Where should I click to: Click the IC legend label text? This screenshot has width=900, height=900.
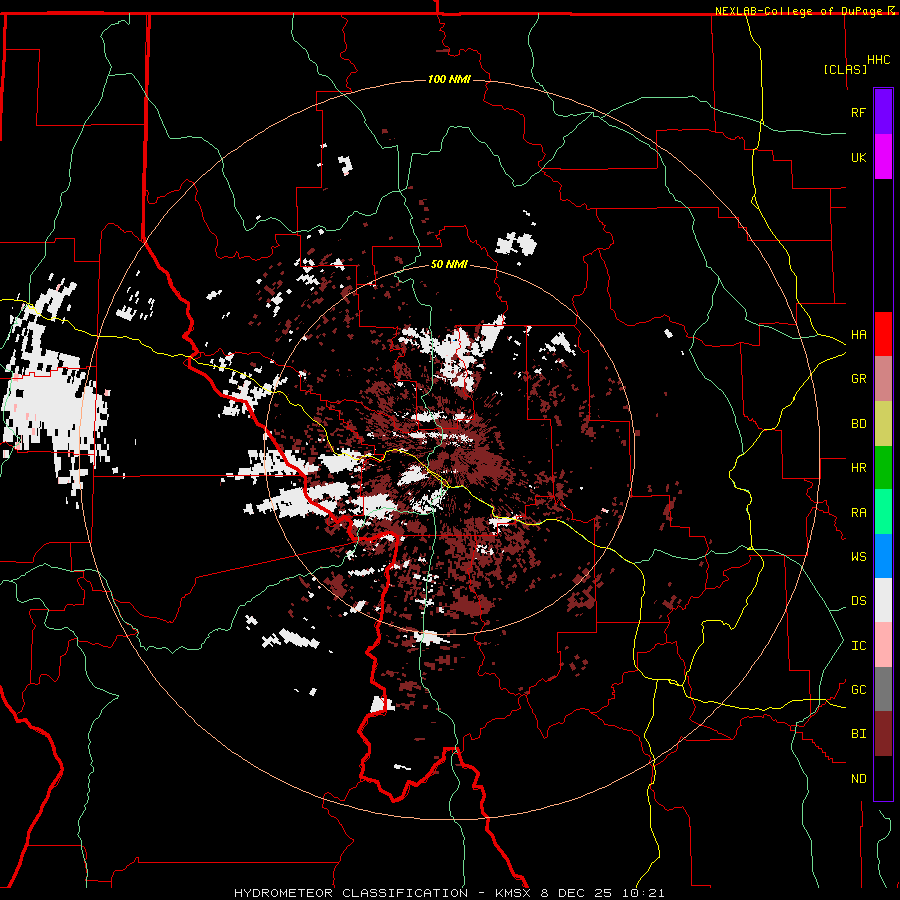[858, 646]
